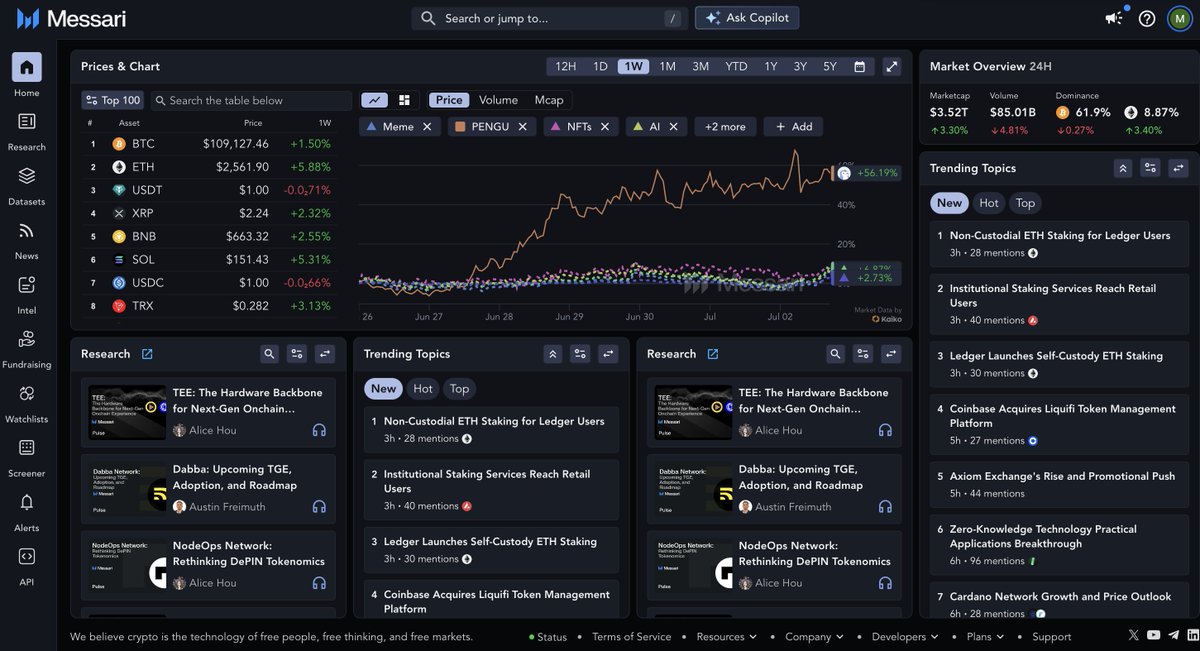Open TEE research thumbnail in left panel
The width and height of the screenshot is (1200, 651).
point(127,412)
